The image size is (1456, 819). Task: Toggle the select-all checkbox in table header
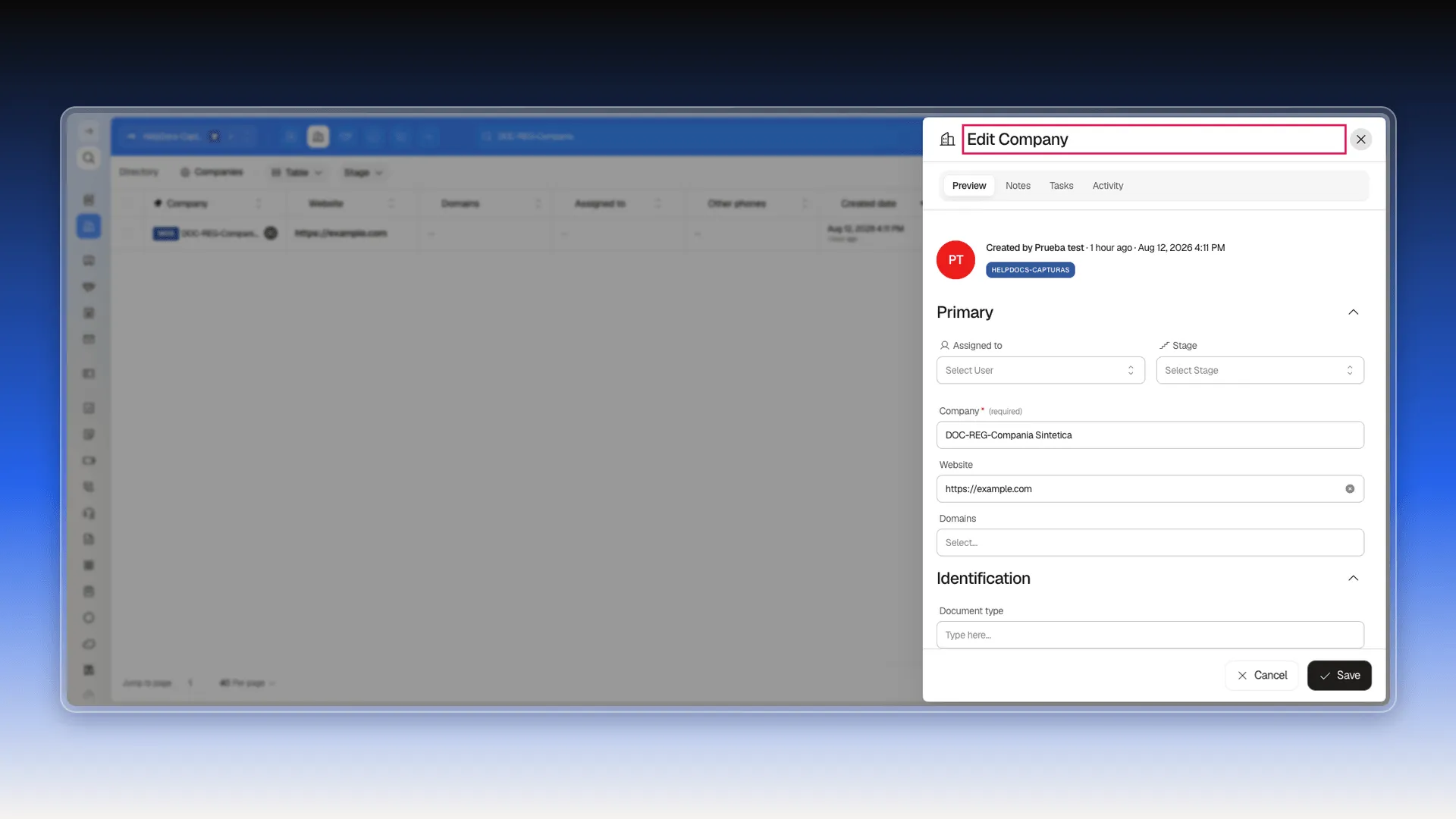coord(128,204)
